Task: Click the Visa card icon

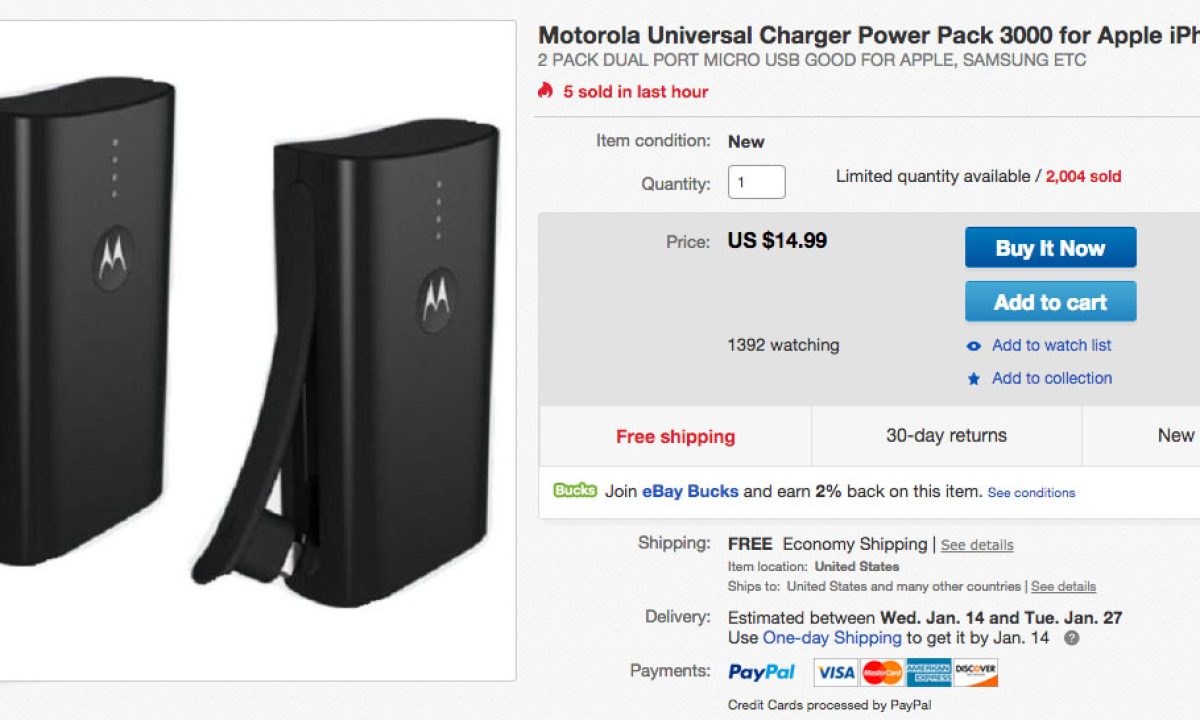Action: click(836, 672)
